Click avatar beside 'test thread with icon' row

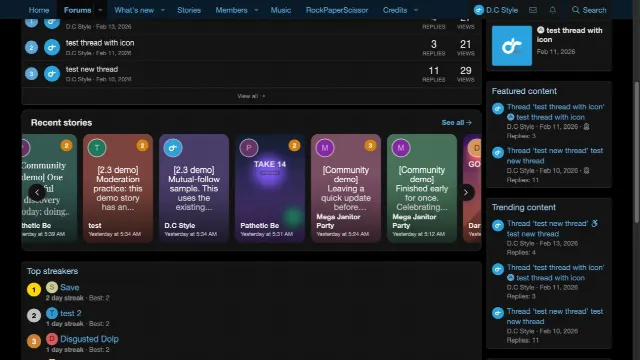pos(52,47)
